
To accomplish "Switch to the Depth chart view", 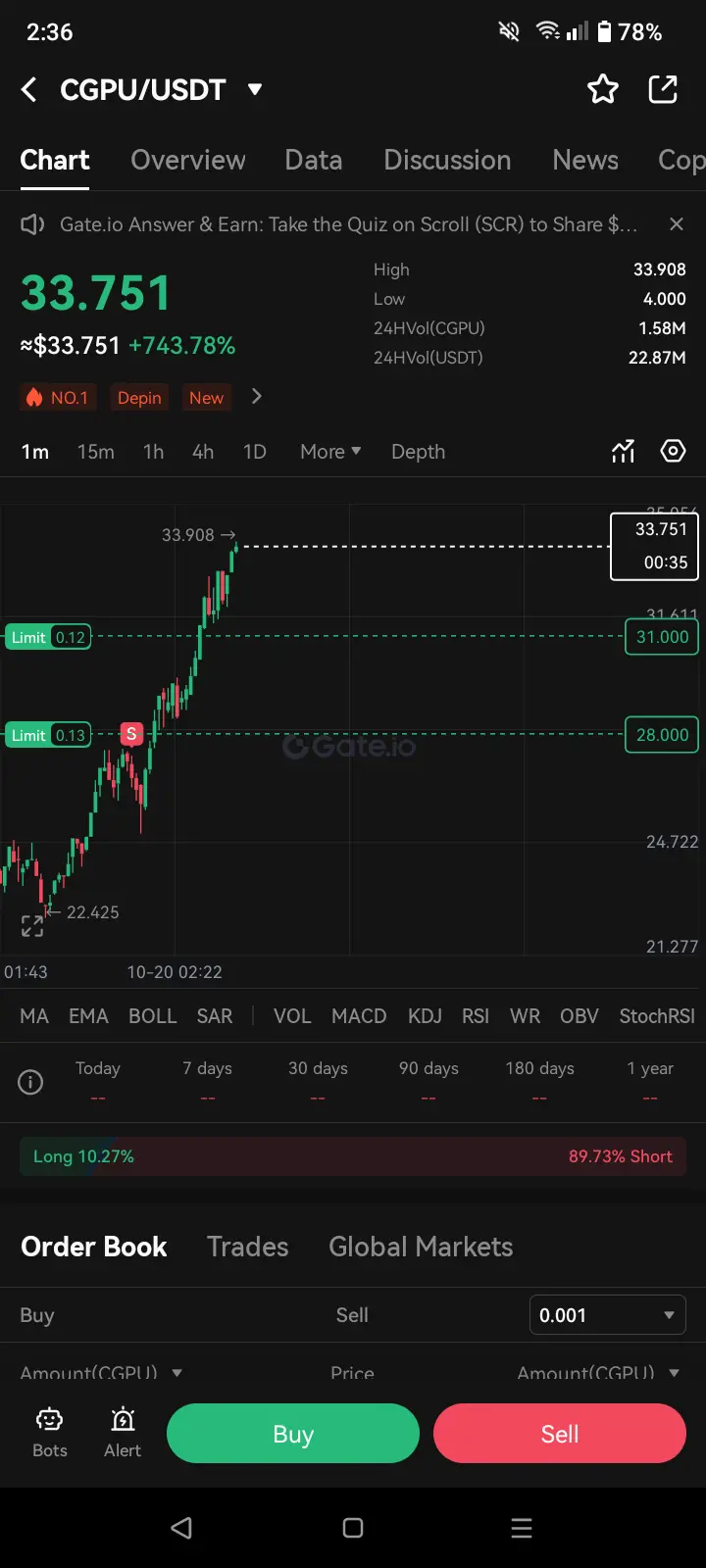I will [418, 452].
